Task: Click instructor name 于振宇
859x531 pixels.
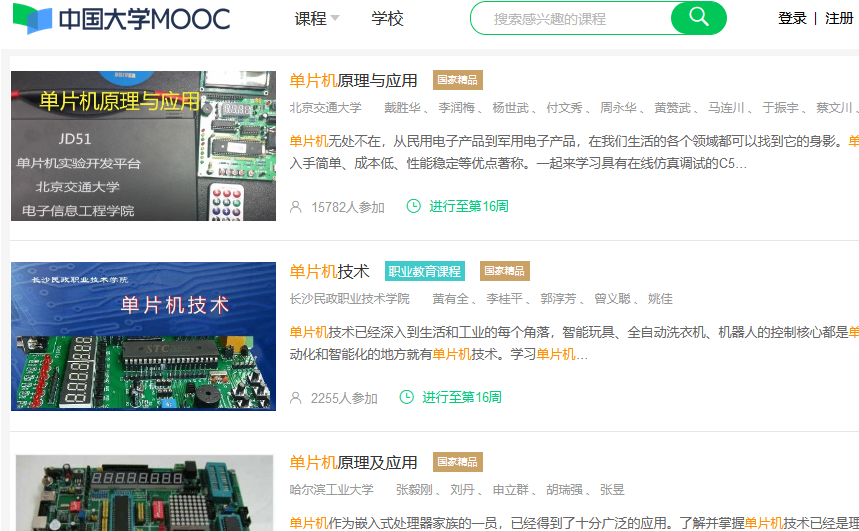Action: pos(780,108)
